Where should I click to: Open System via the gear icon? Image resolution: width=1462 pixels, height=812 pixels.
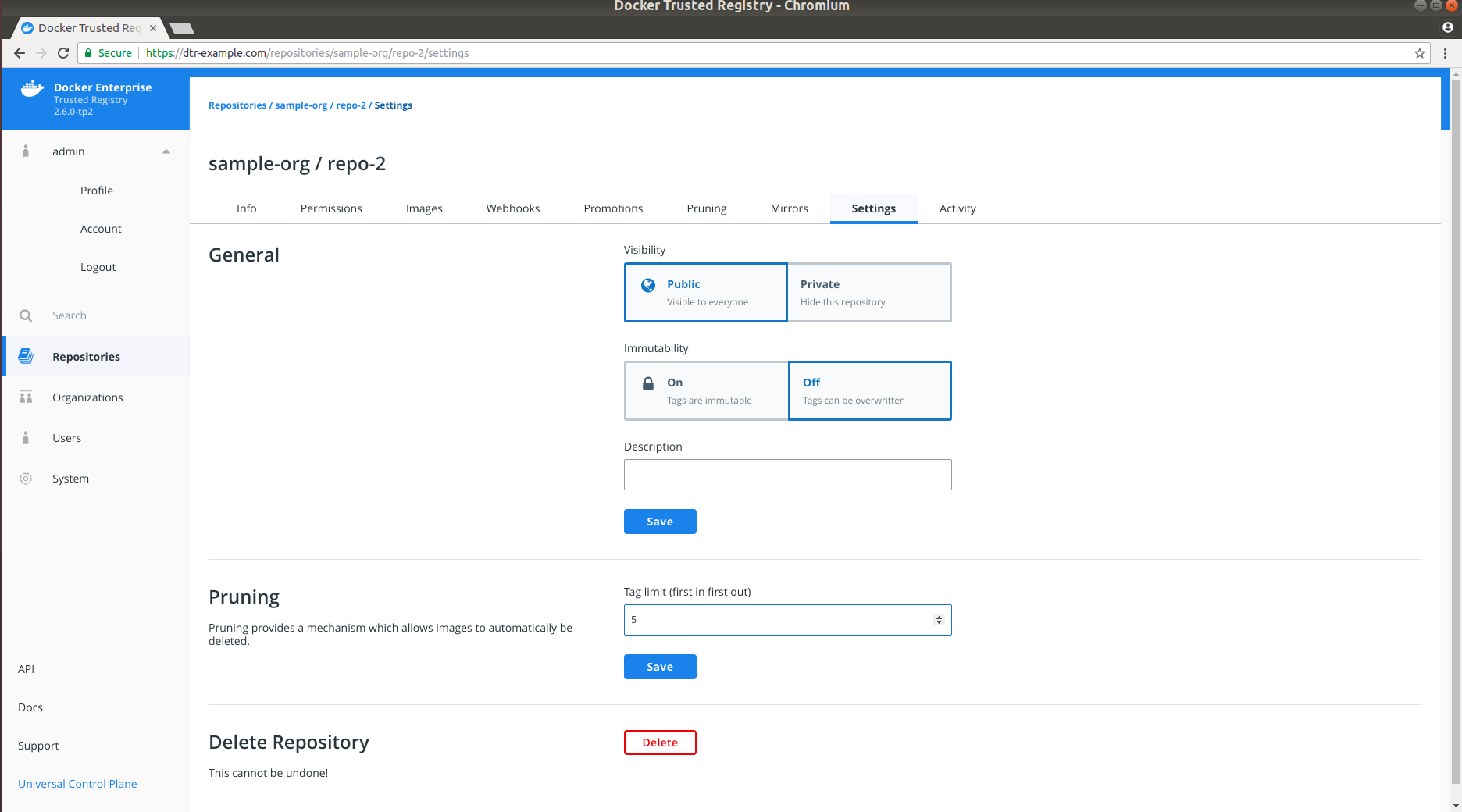pyautogui.click(x=26, y=479)
